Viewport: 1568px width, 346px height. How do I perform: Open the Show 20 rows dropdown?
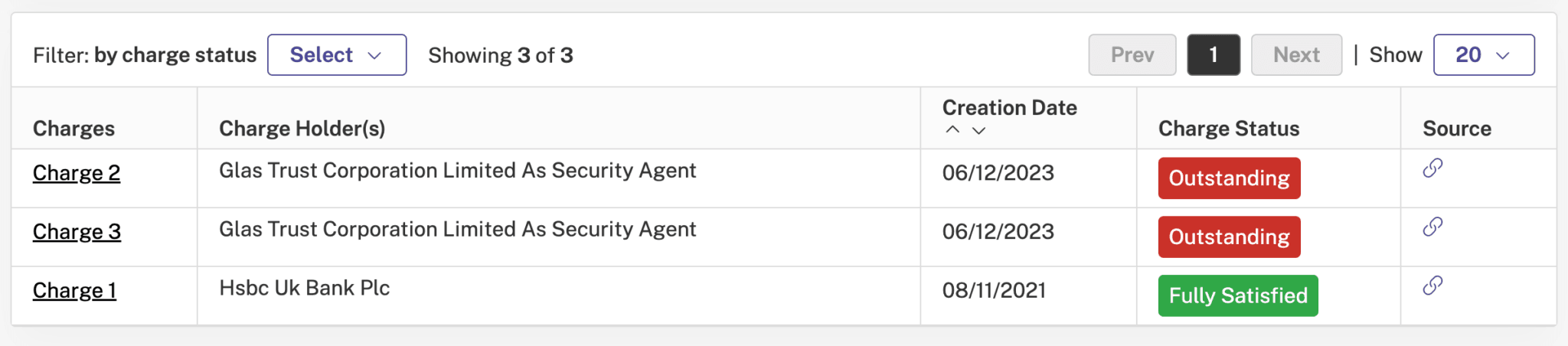[1484, 55]
